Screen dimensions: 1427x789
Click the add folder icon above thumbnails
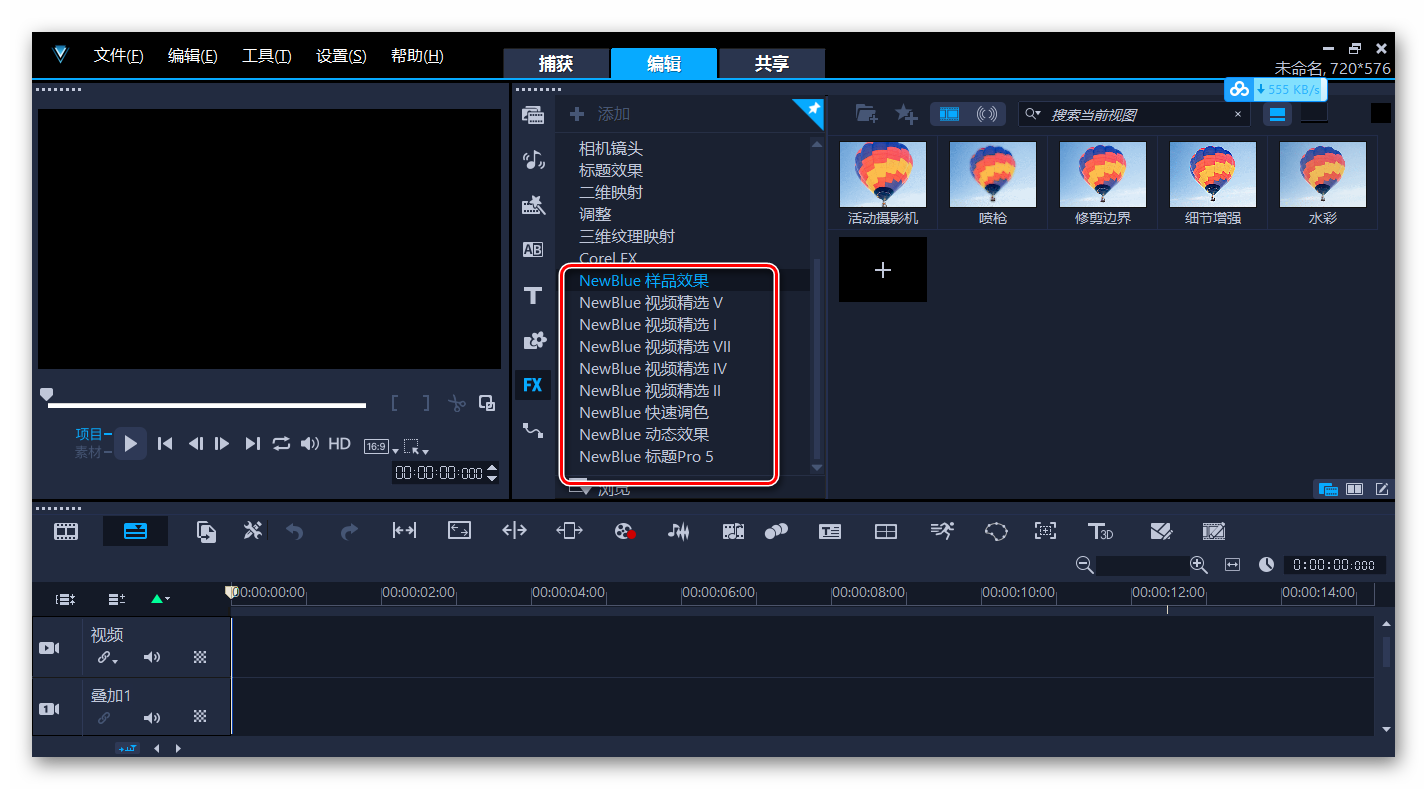(x=866, y=114)
